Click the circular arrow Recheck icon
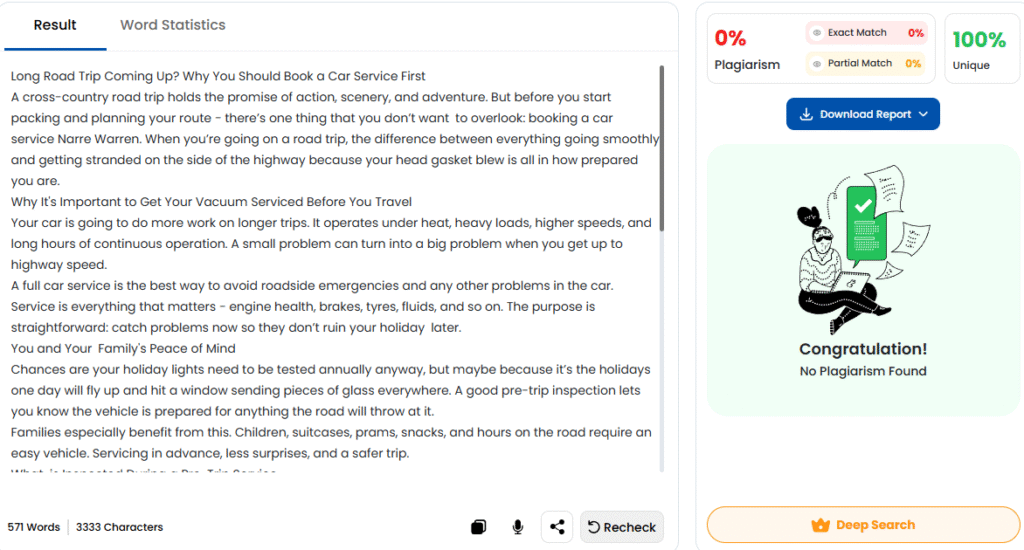 click(593, 527)
